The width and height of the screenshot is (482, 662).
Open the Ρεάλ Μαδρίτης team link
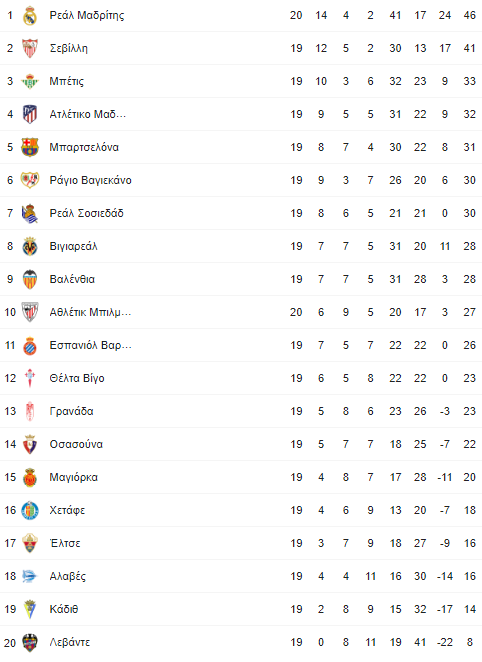(x=87, y=16)
